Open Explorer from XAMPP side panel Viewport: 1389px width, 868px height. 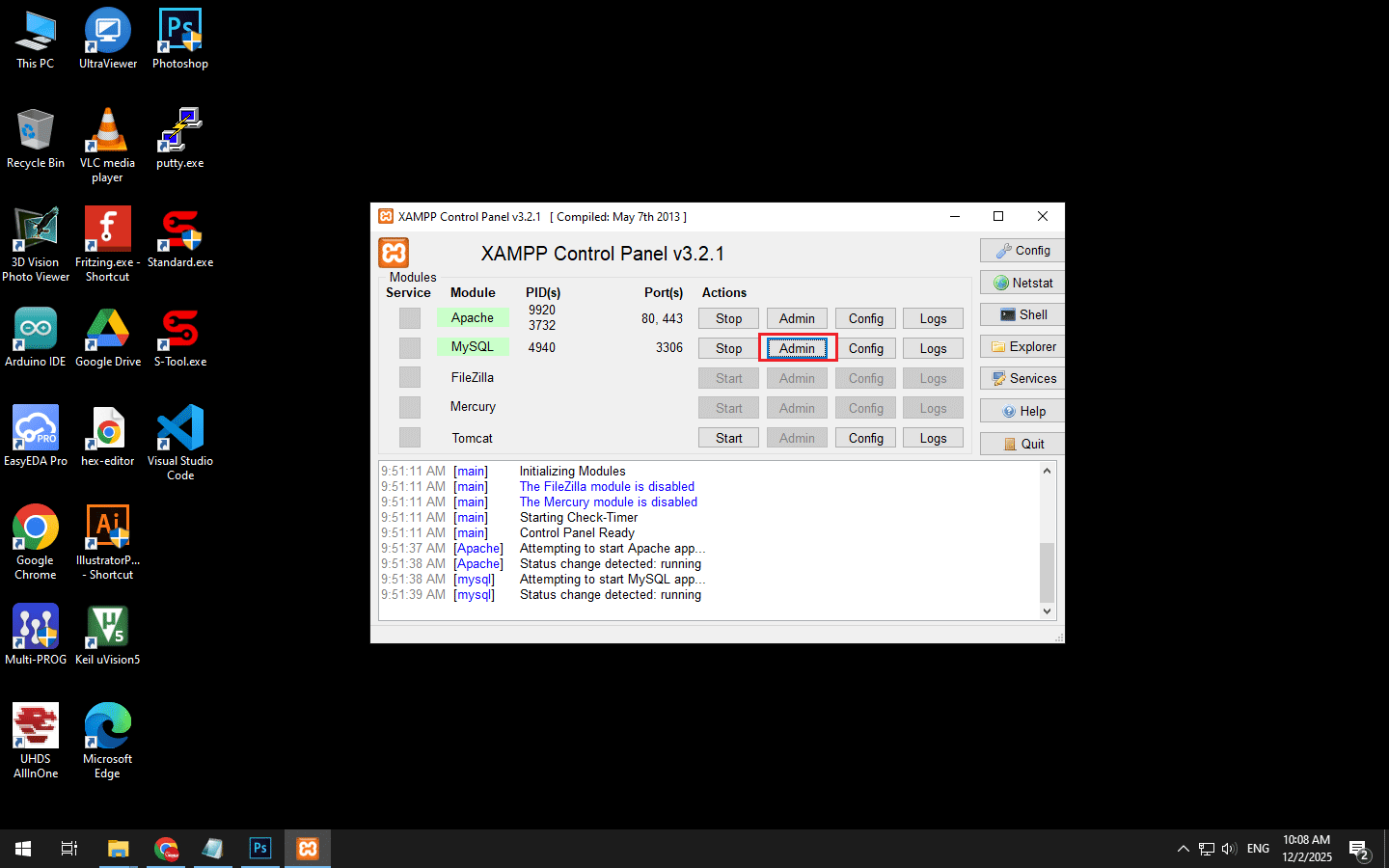pos(1022,347)
